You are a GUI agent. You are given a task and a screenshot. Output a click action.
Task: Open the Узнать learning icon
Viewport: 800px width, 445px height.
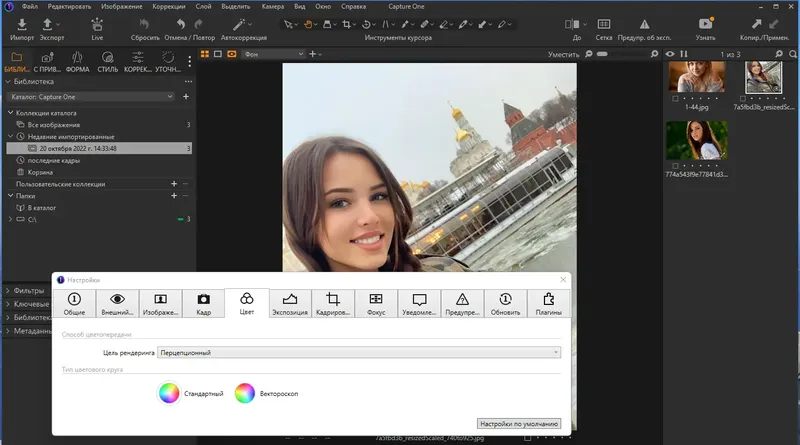[x=705, y=24]
